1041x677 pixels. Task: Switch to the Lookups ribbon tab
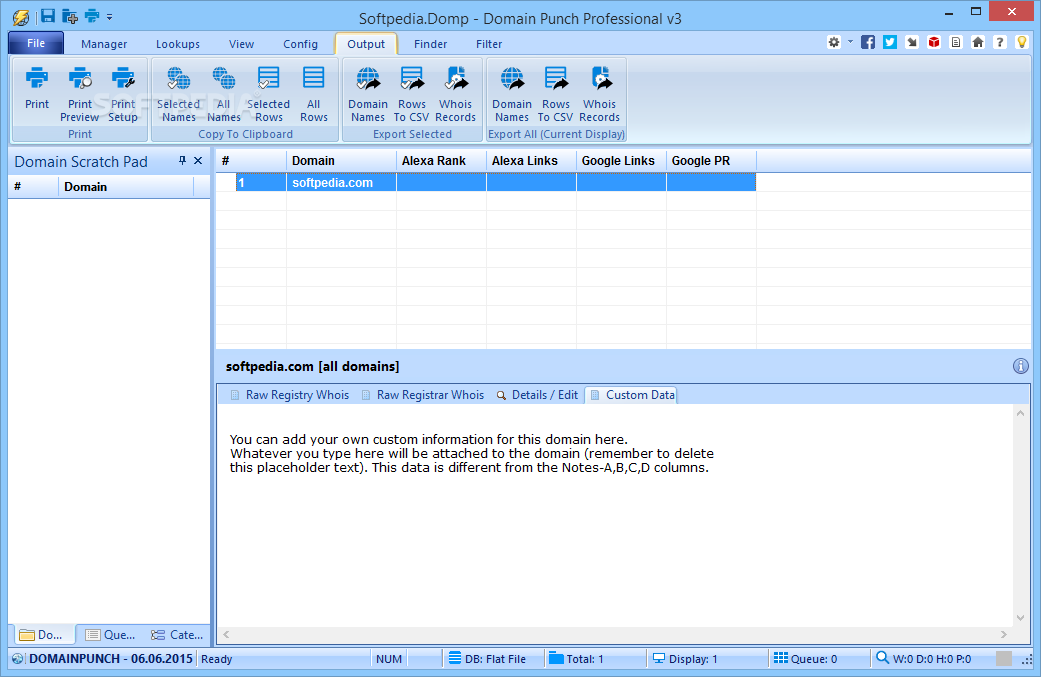178,44
